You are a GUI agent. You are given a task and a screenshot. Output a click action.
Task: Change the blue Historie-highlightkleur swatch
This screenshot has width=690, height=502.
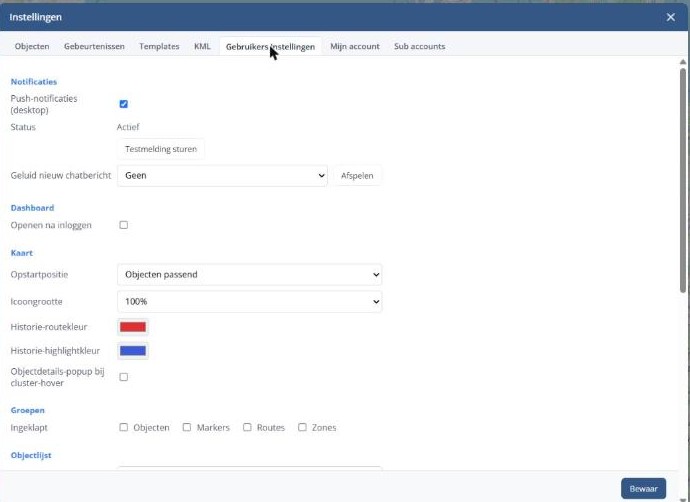133,351
